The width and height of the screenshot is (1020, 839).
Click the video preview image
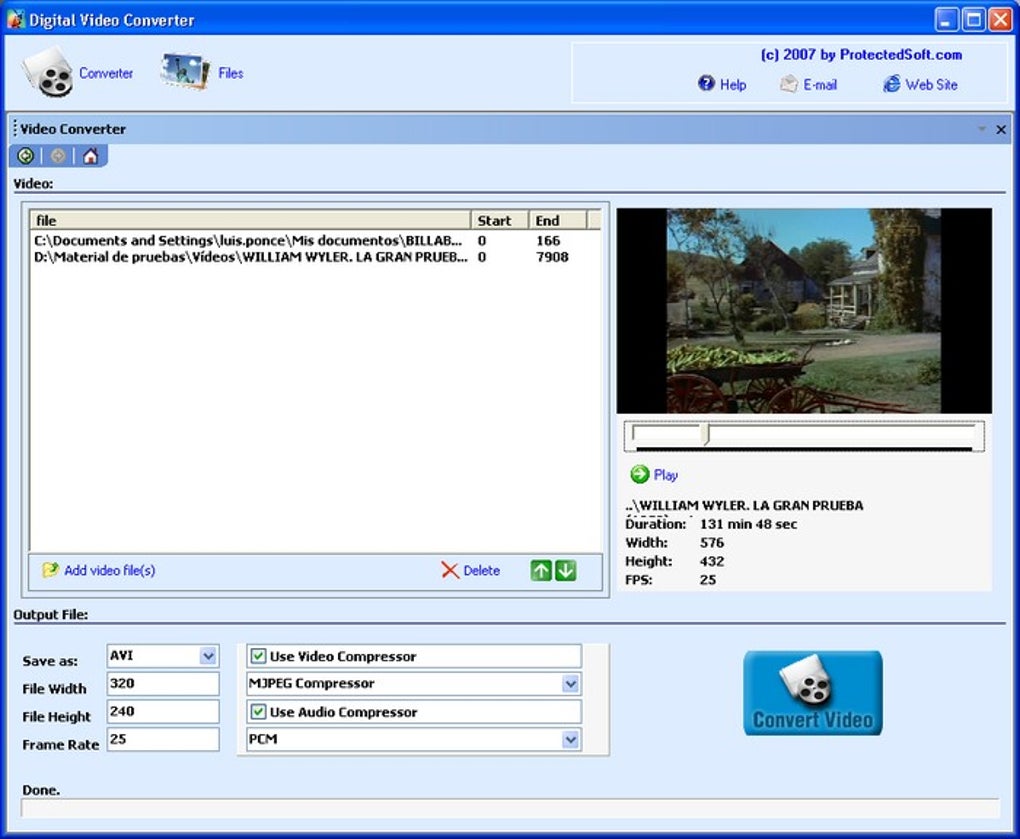804,311
